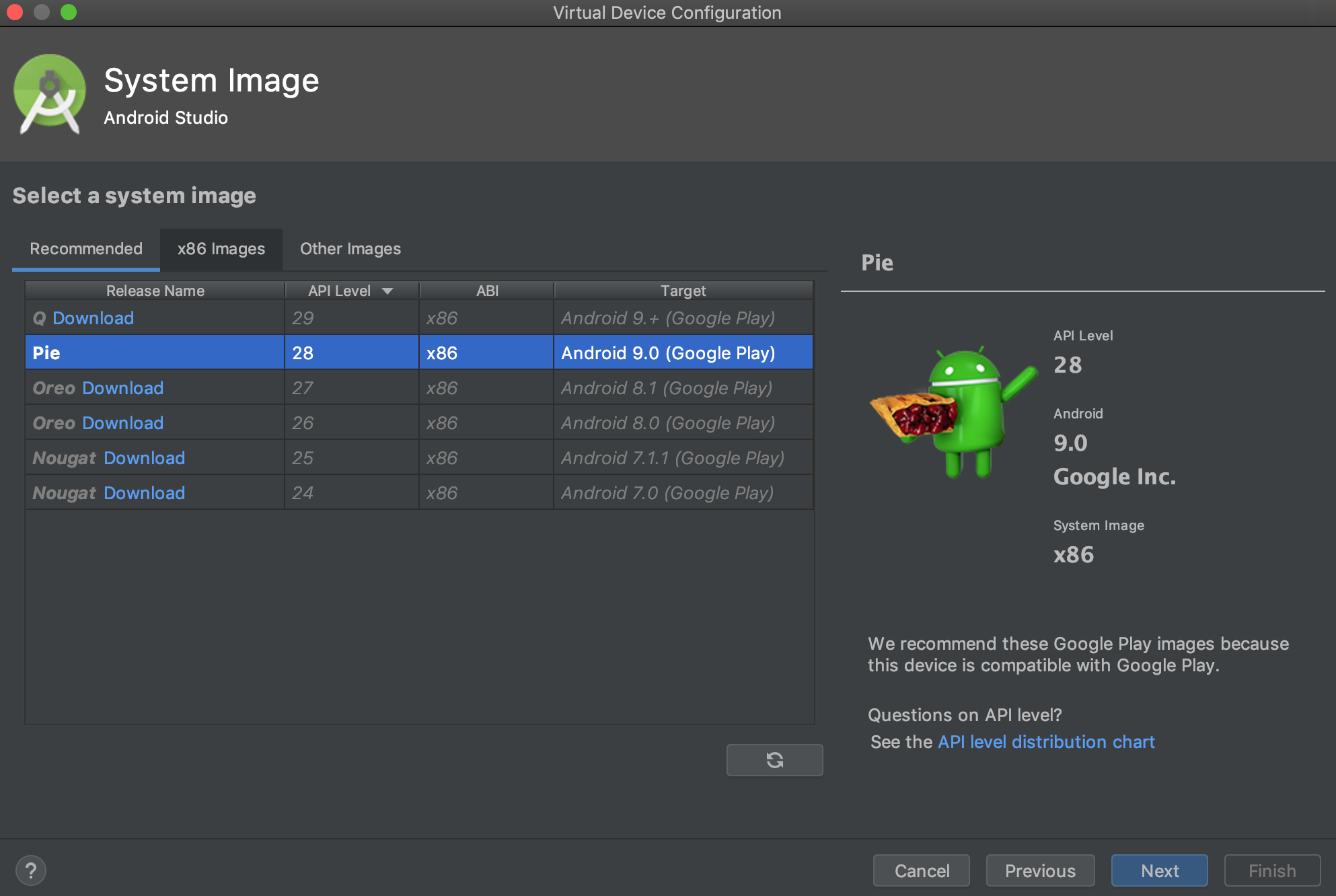1336x896 pixels.
Task: Select the Pie API 28 row
Action: pyautogui.click(x=417, y=353)
